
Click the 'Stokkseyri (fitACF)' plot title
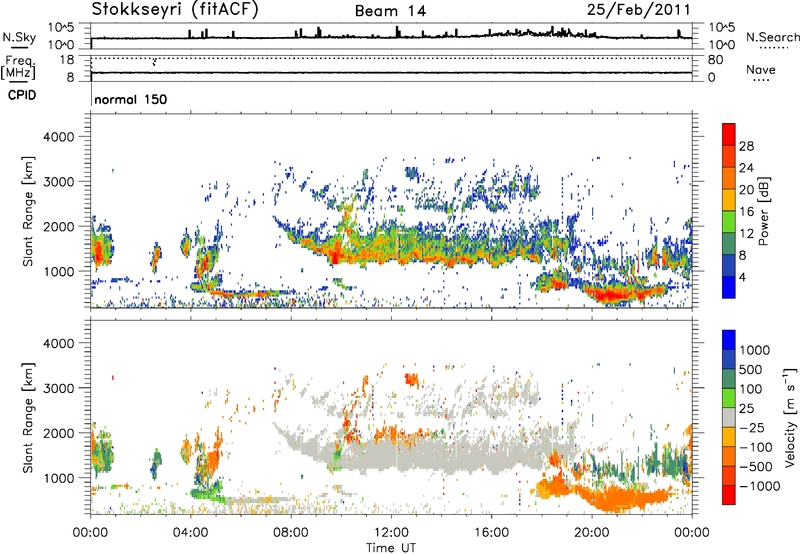point(175,9)
